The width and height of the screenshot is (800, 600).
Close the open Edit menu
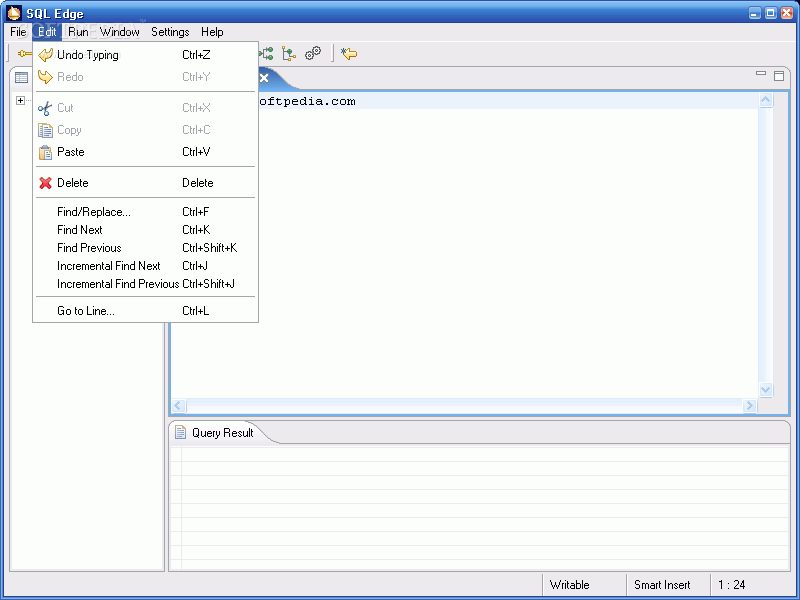[47, 32]
